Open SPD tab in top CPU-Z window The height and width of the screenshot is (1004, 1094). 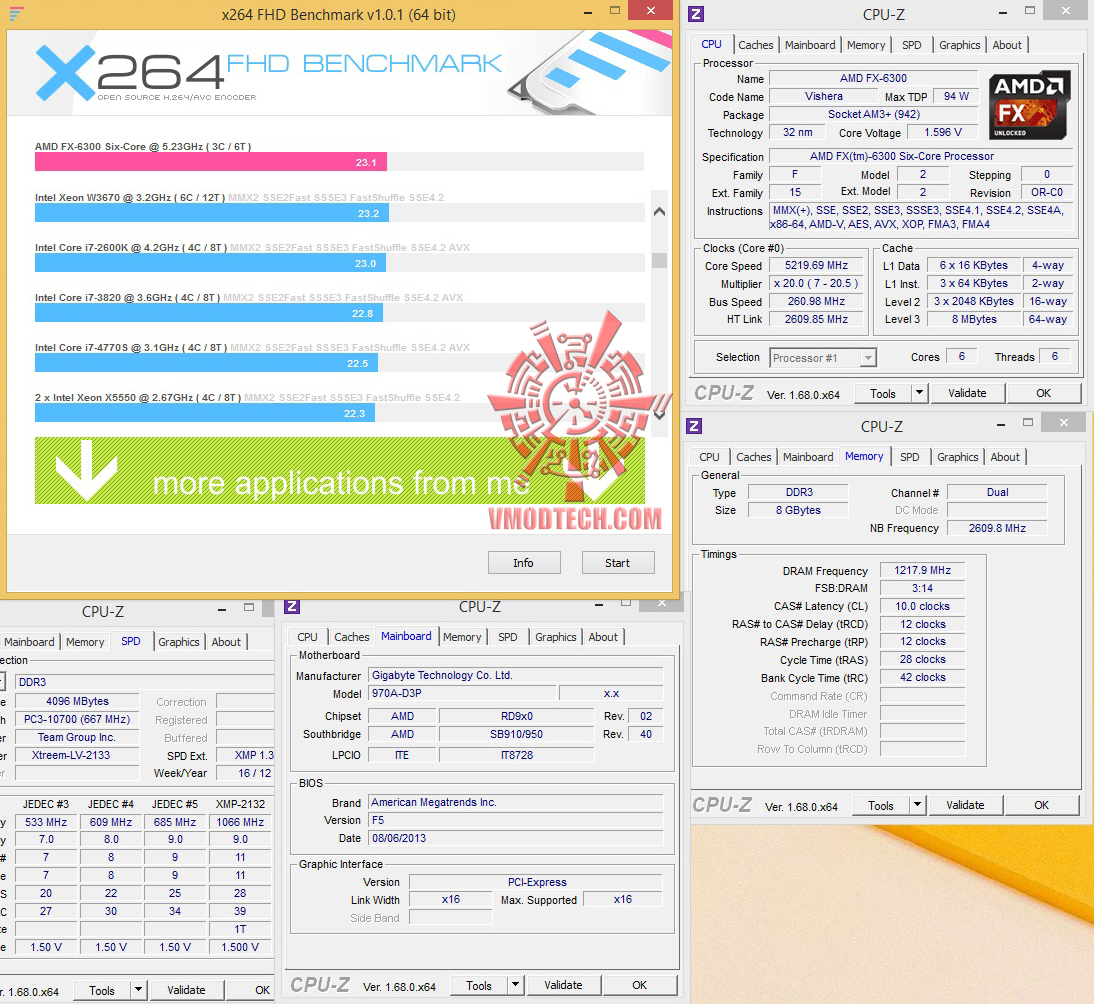[911, 45]
